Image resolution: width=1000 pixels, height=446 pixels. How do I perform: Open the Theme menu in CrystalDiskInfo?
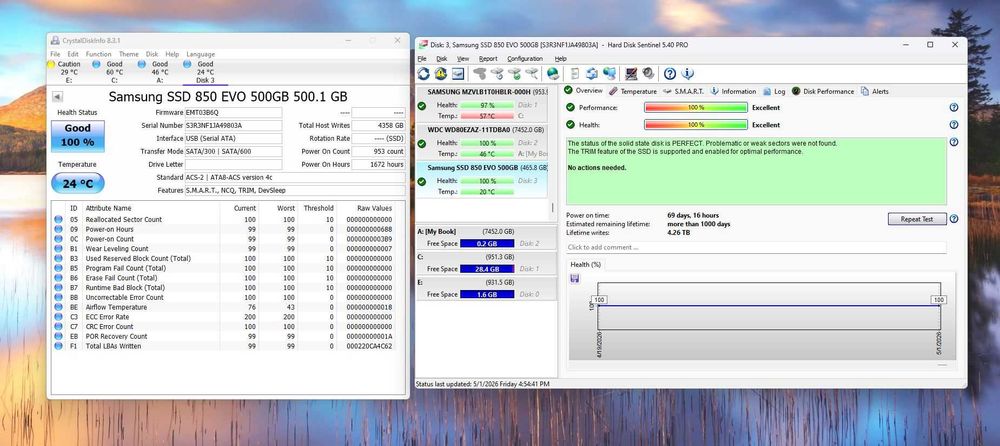[128, 54]
